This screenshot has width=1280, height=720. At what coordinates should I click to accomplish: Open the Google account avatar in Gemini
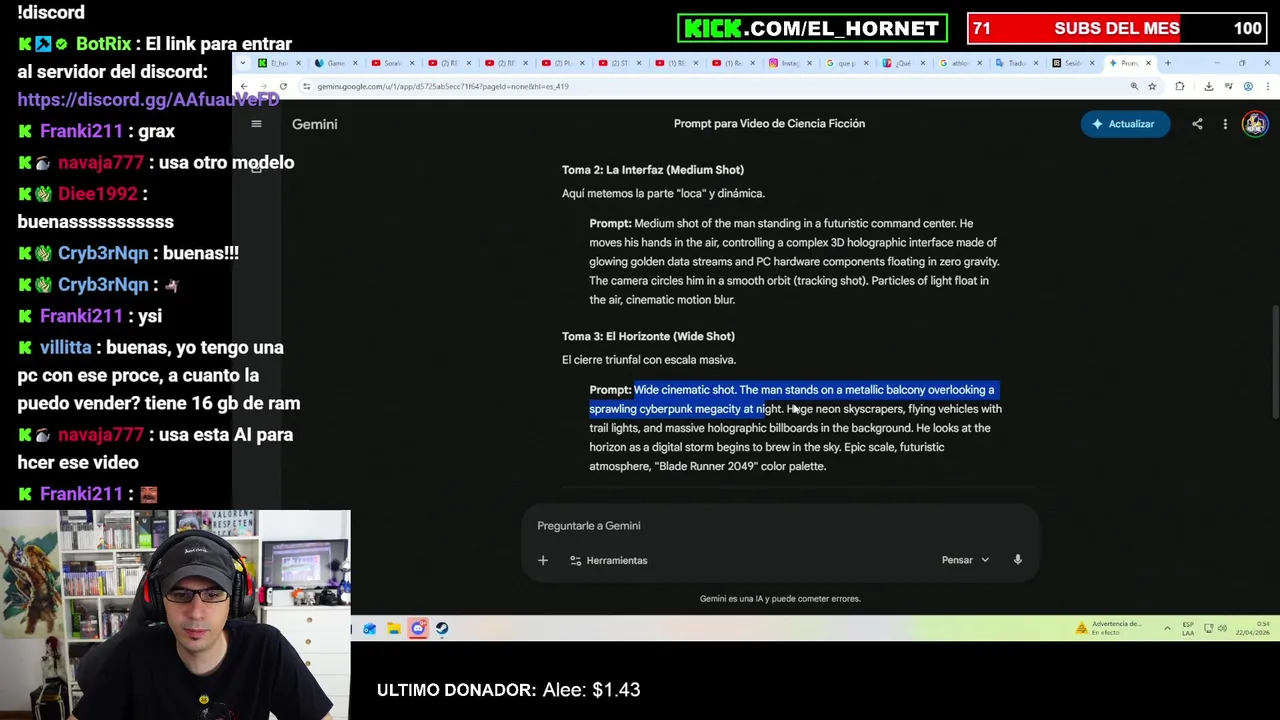click(x=1255, y=124)
